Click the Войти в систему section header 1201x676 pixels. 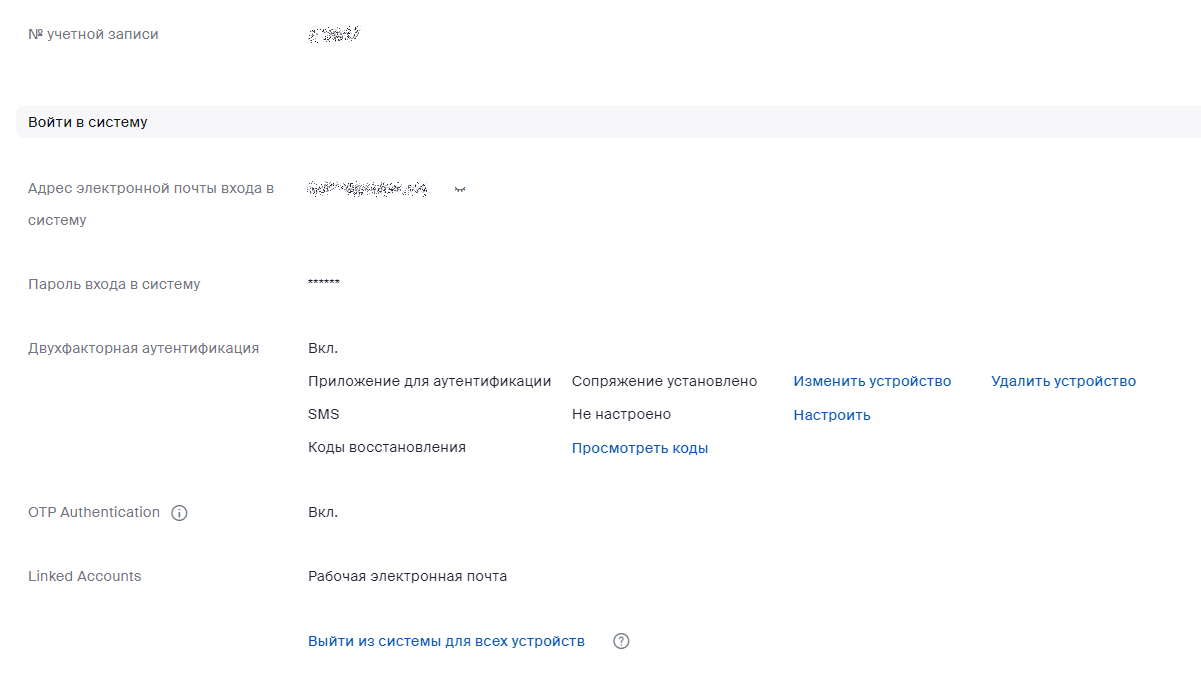tap(88, 122)
